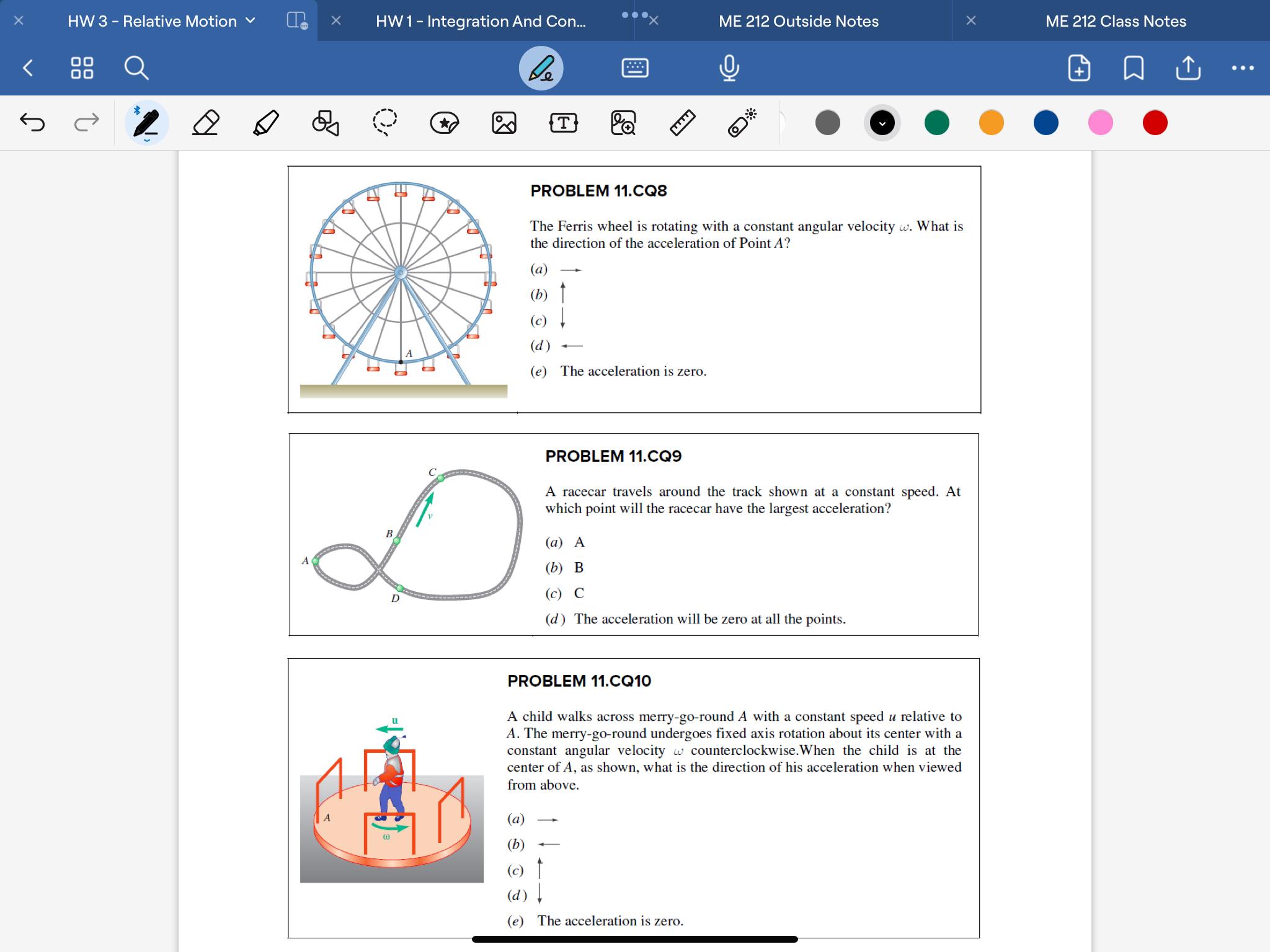Select the Text tool
1270x952 pixels.
coord(563,122)
